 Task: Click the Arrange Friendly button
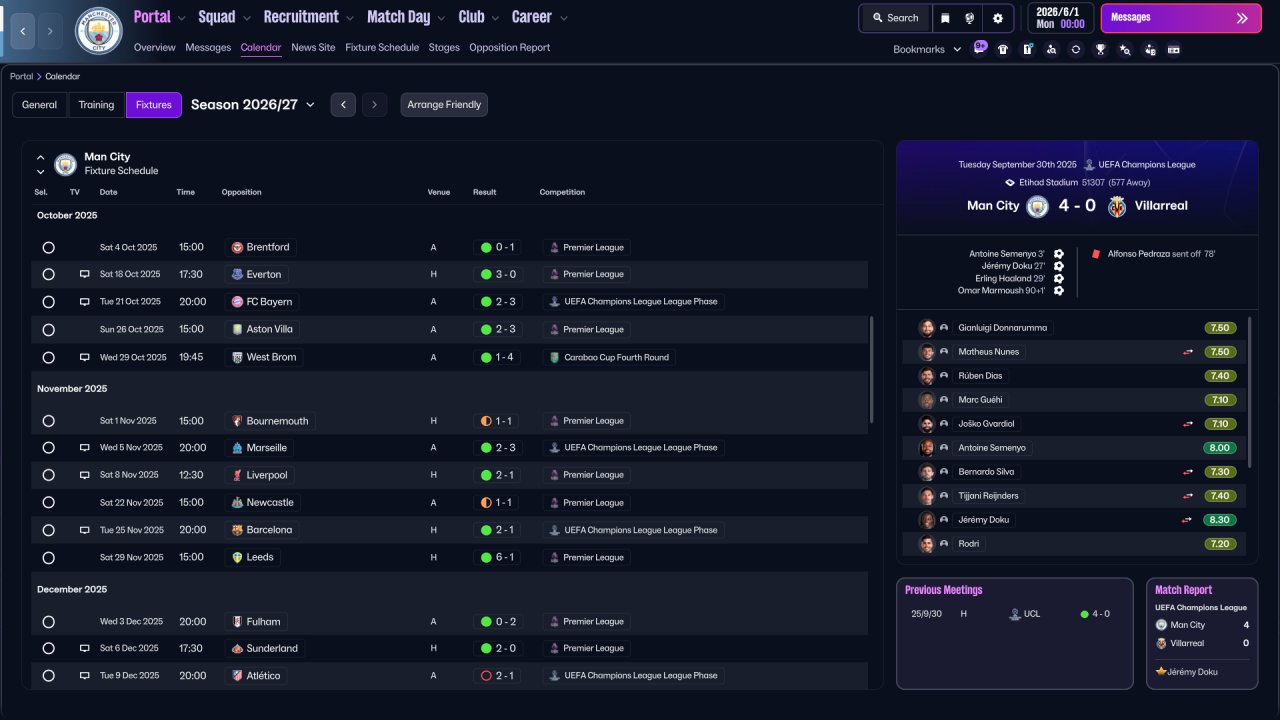pyautogui.click(x=444, y=105)
